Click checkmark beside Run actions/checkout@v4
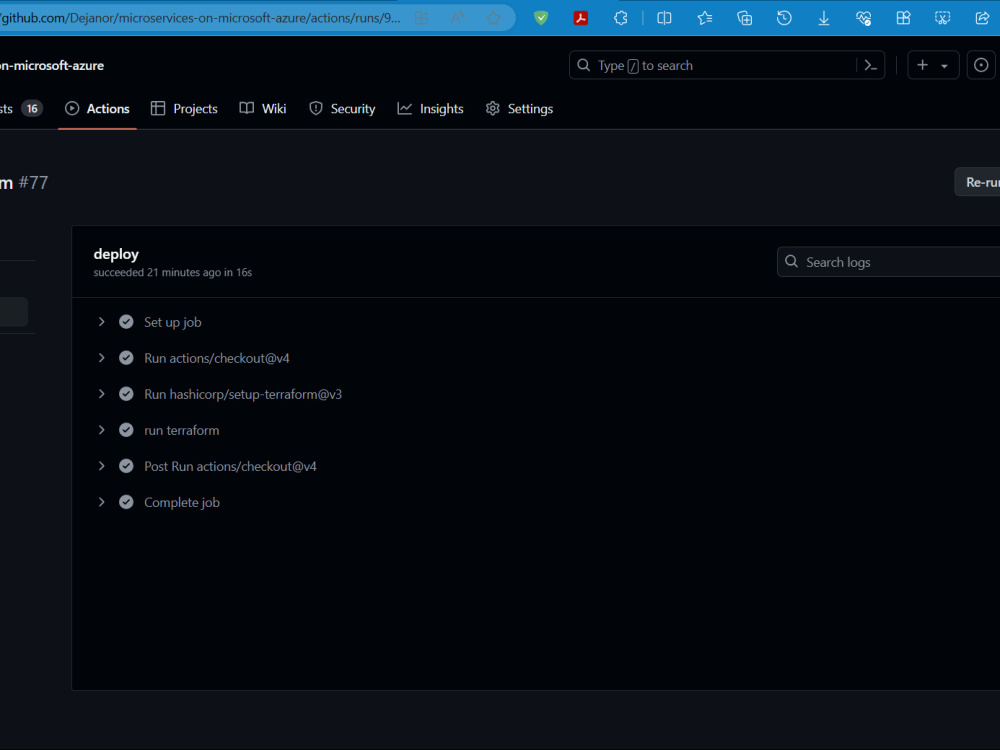Screen dimensions: 1000x750 (126, 358)
